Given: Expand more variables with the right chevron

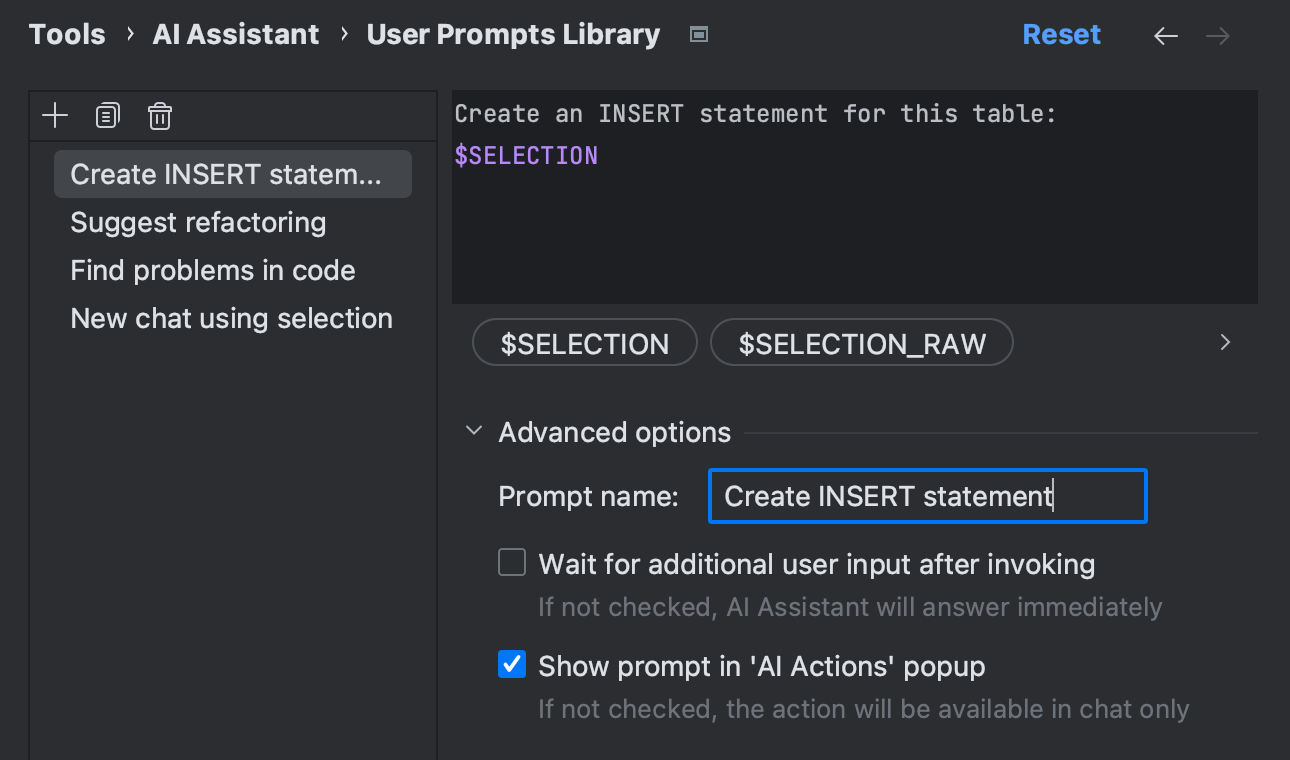Looking at the screenshot, I should pos(1225,342).
